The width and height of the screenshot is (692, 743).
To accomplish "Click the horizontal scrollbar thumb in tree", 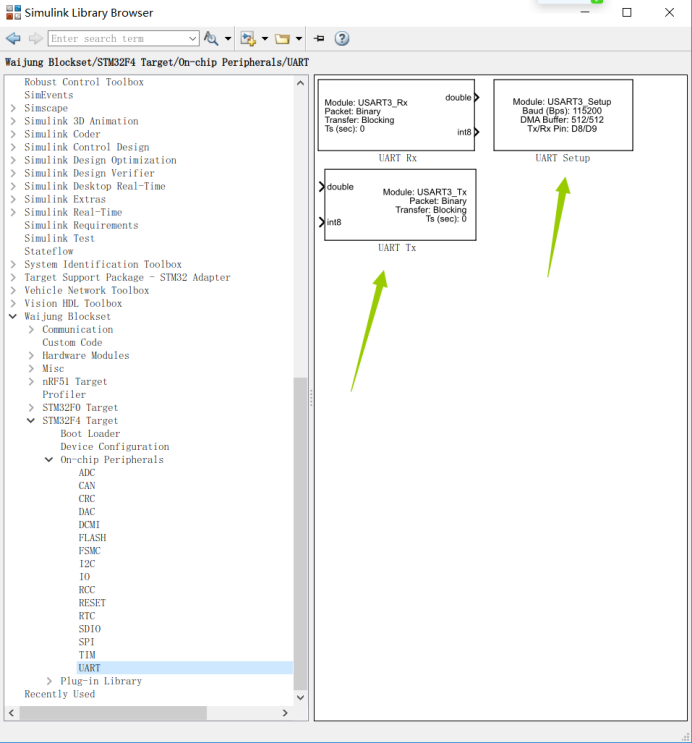I will pos(113,713).
